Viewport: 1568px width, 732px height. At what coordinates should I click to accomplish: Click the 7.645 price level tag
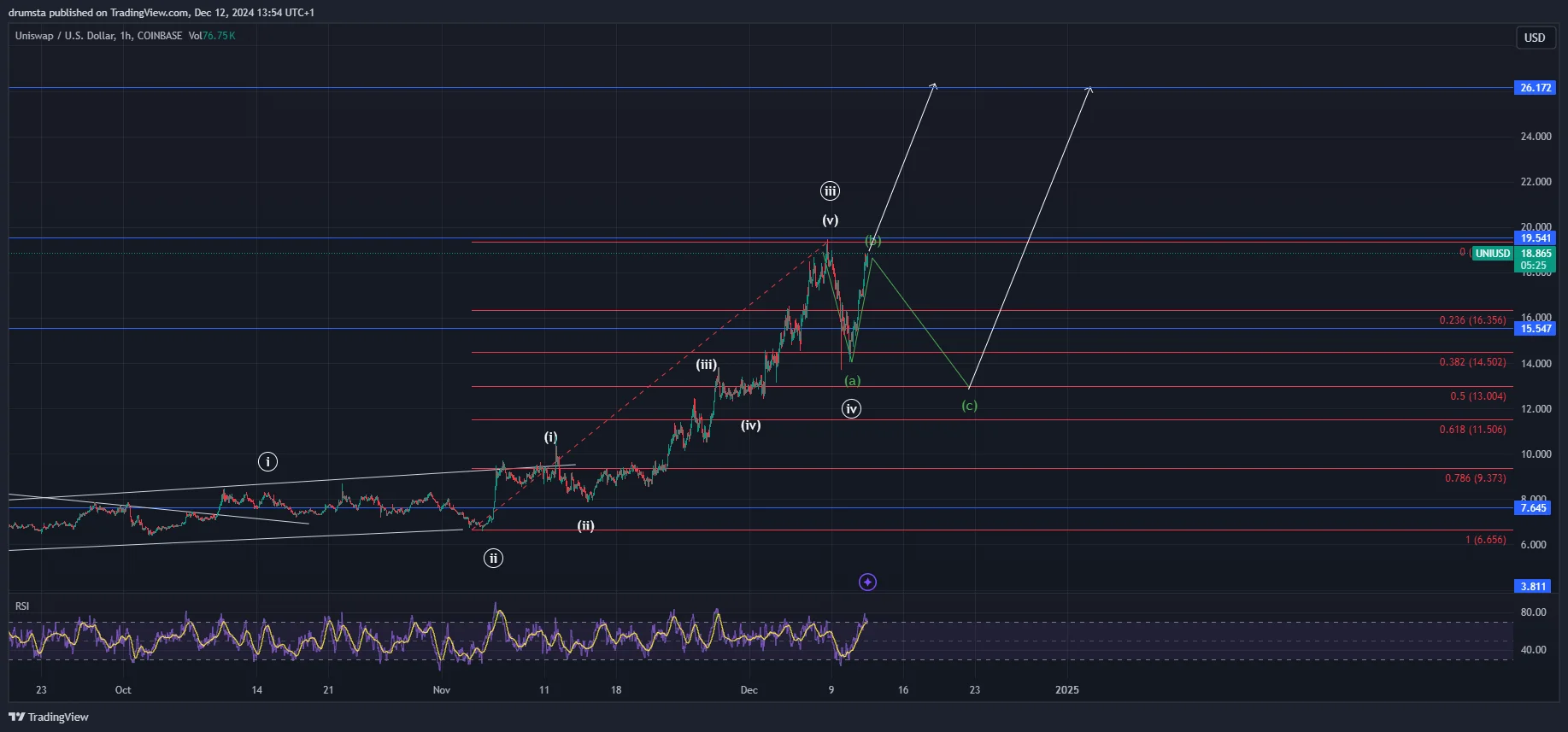click(x=1533, y=508)
